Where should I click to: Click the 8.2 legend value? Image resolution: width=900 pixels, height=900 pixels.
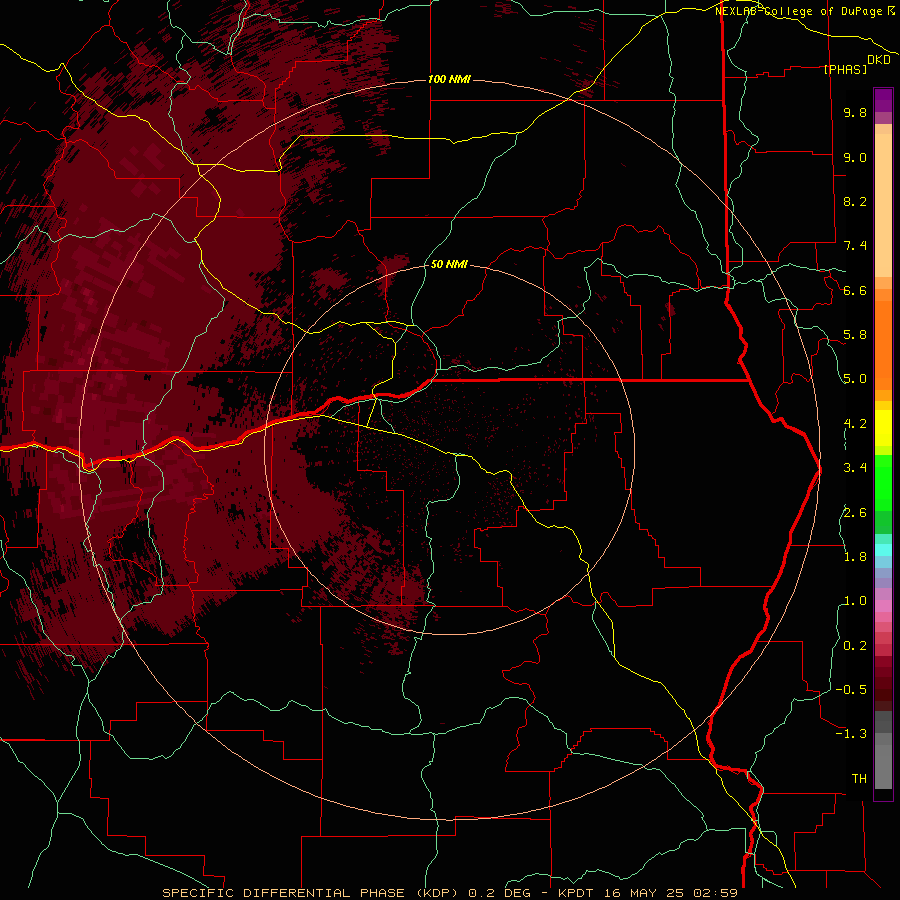coord(855,201)
